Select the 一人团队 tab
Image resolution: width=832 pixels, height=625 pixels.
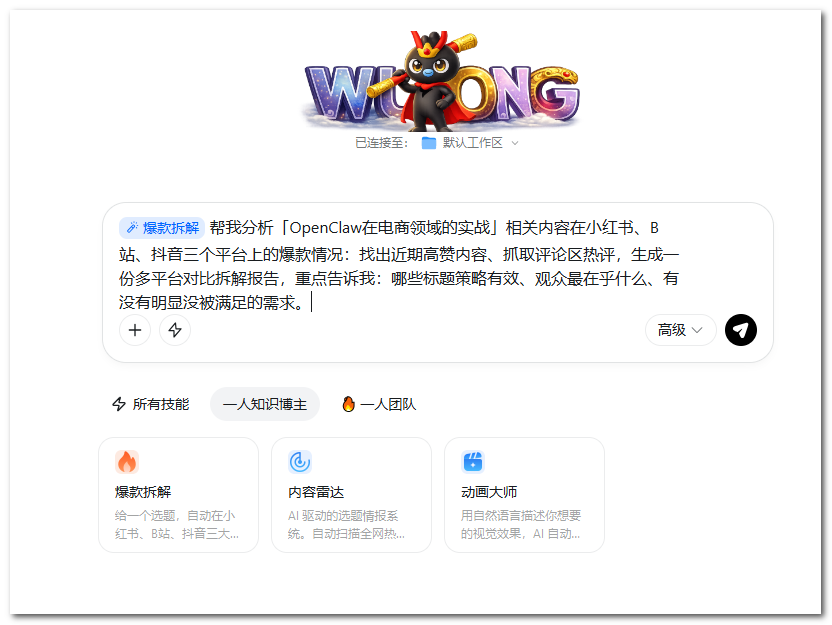(379, 404)
